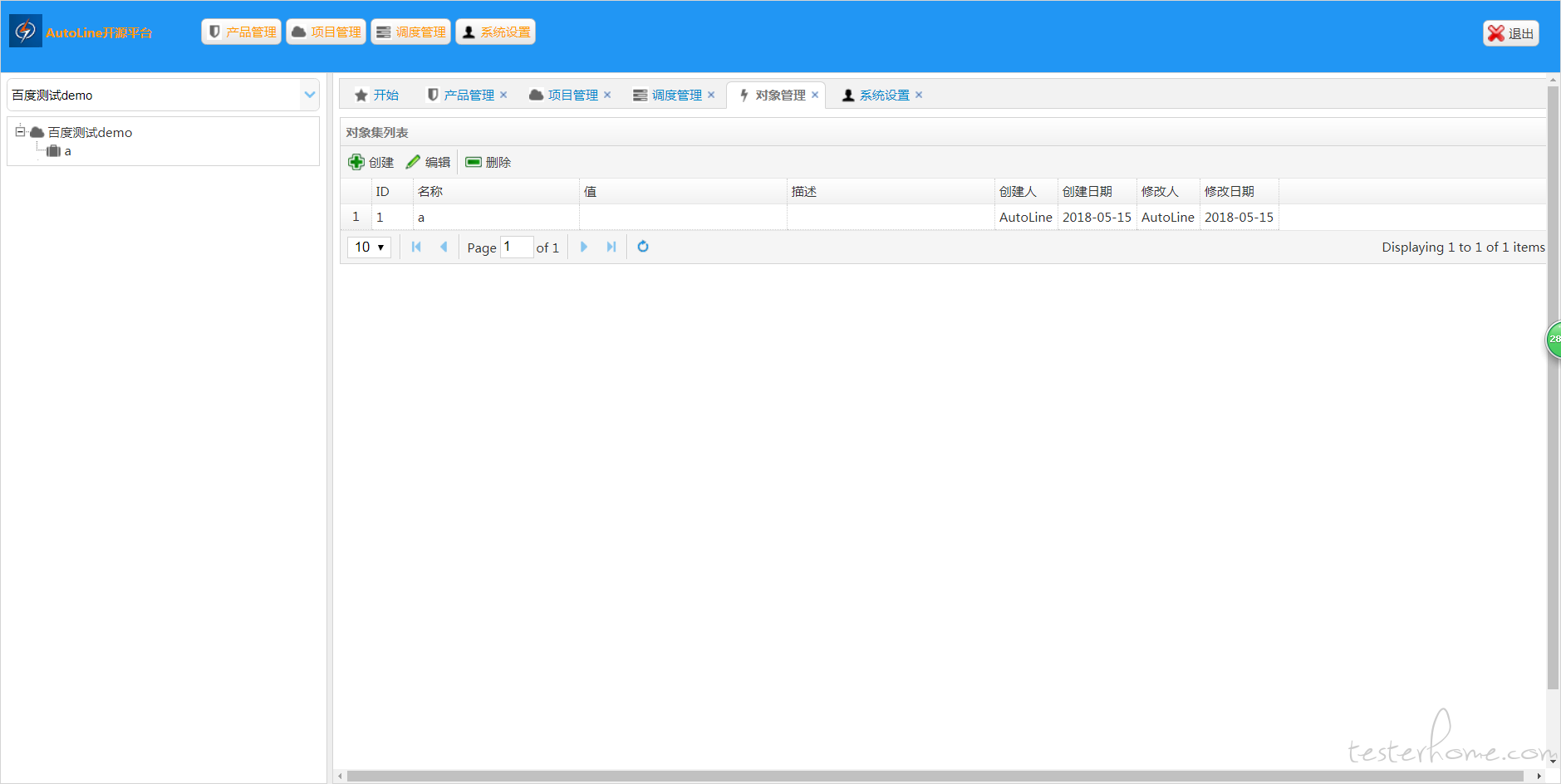This screenshot has width=1561, height=784.
Task: Open 系统设置 in top navigation bar
Action: (x=496, y=32)
